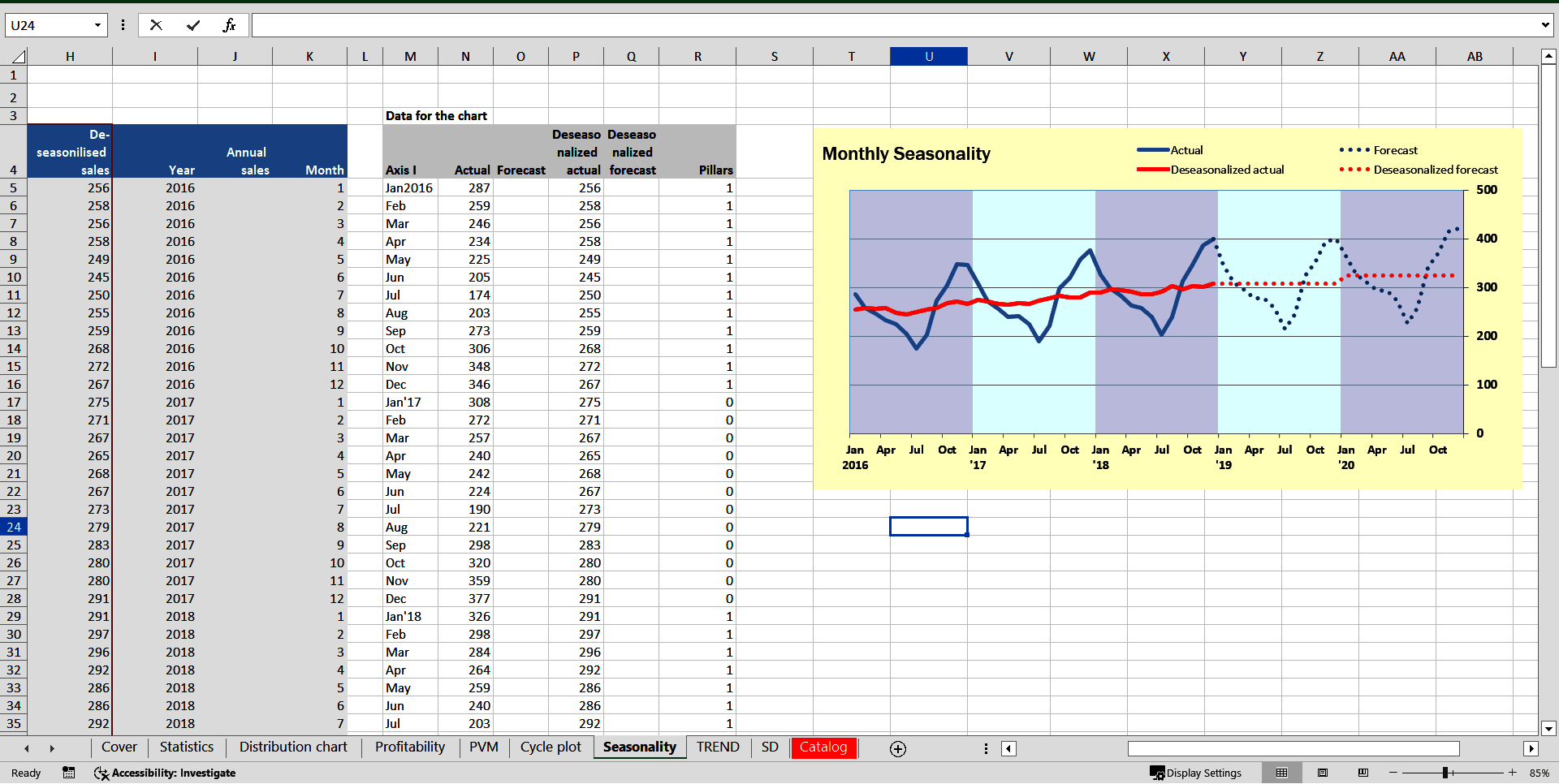Switch to Page Layout view
Image resolution: width=1559 pixels, height=784 pixels.
tap(1323, 773)
